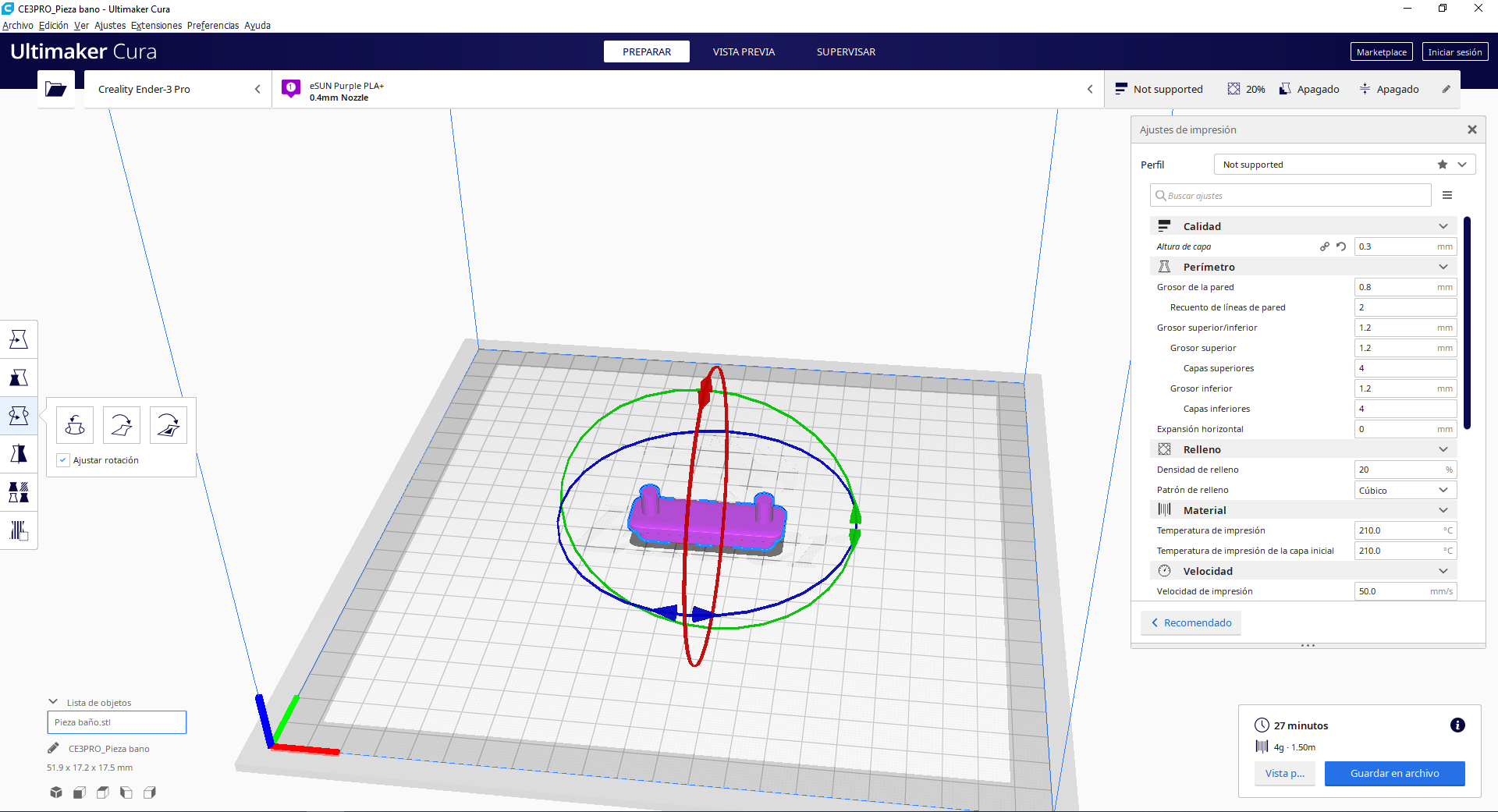Screen dimensions: 1498x812
Task: Click Densidad de relleno value field
Action: (1406, 470)
